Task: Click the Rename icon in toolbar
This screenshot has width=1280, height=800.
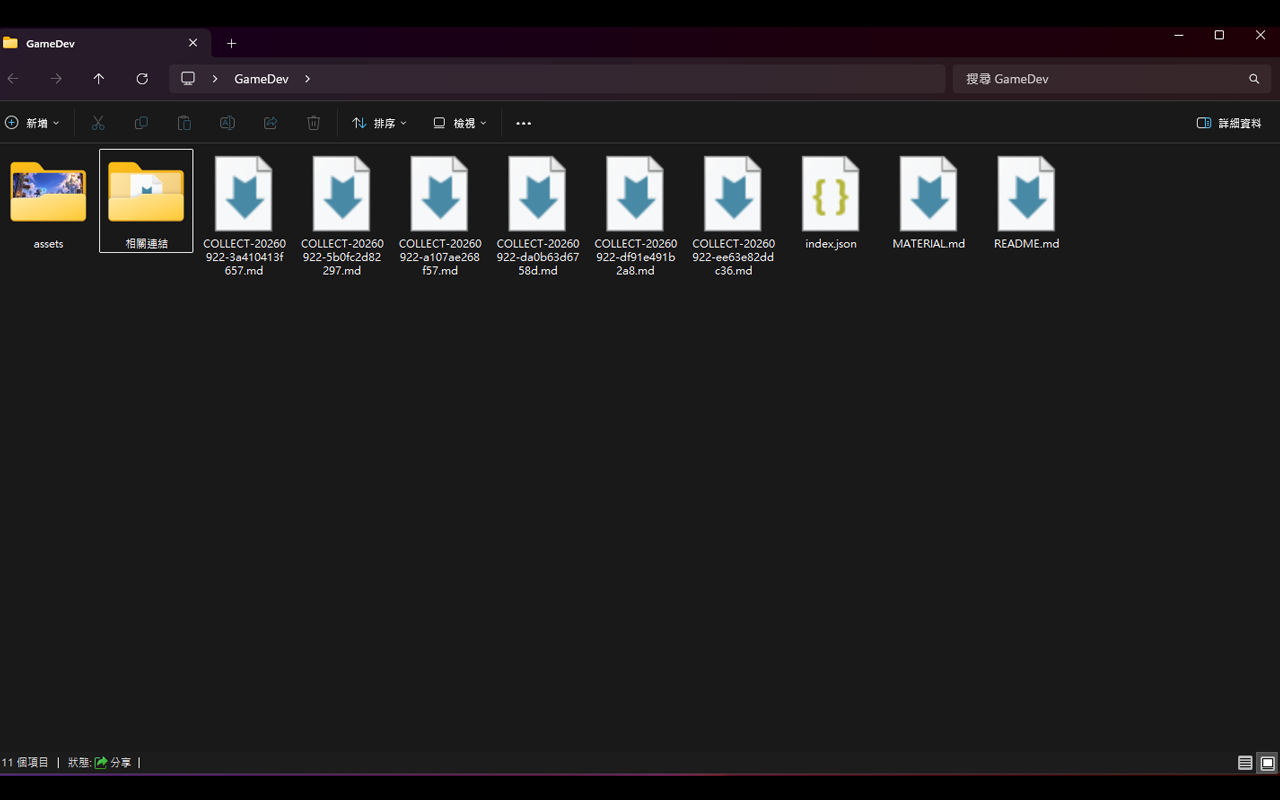Action: (x=227, y=123)
